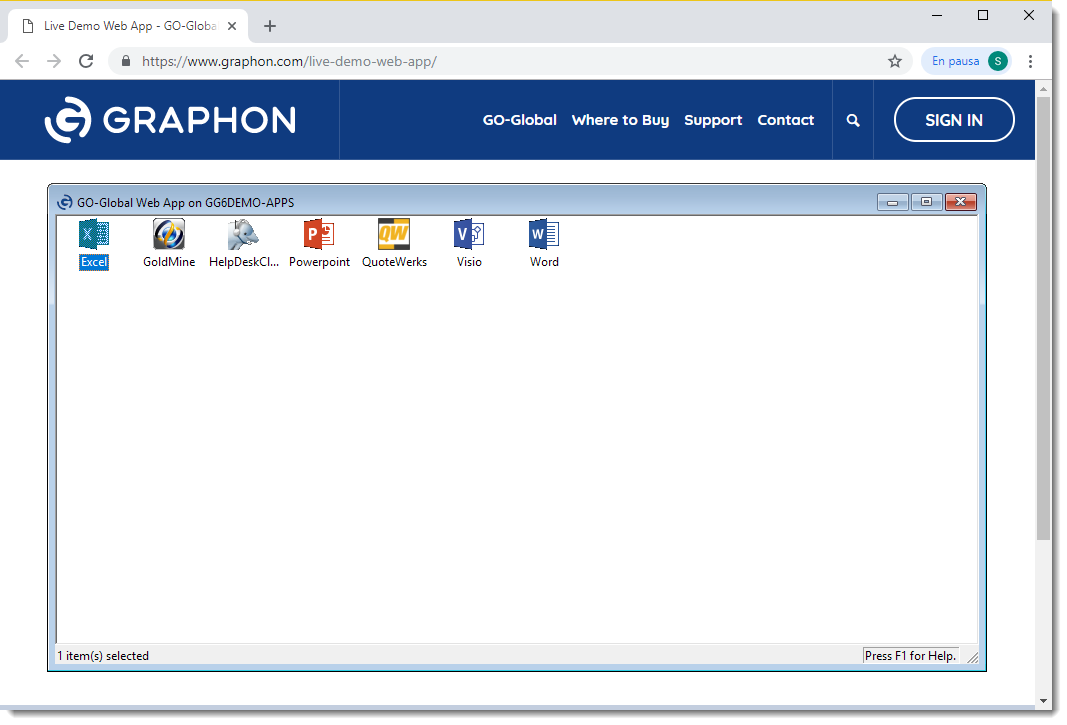Open the site search magnifier icon
The image size is (1067, 725).
click(853, 120)
